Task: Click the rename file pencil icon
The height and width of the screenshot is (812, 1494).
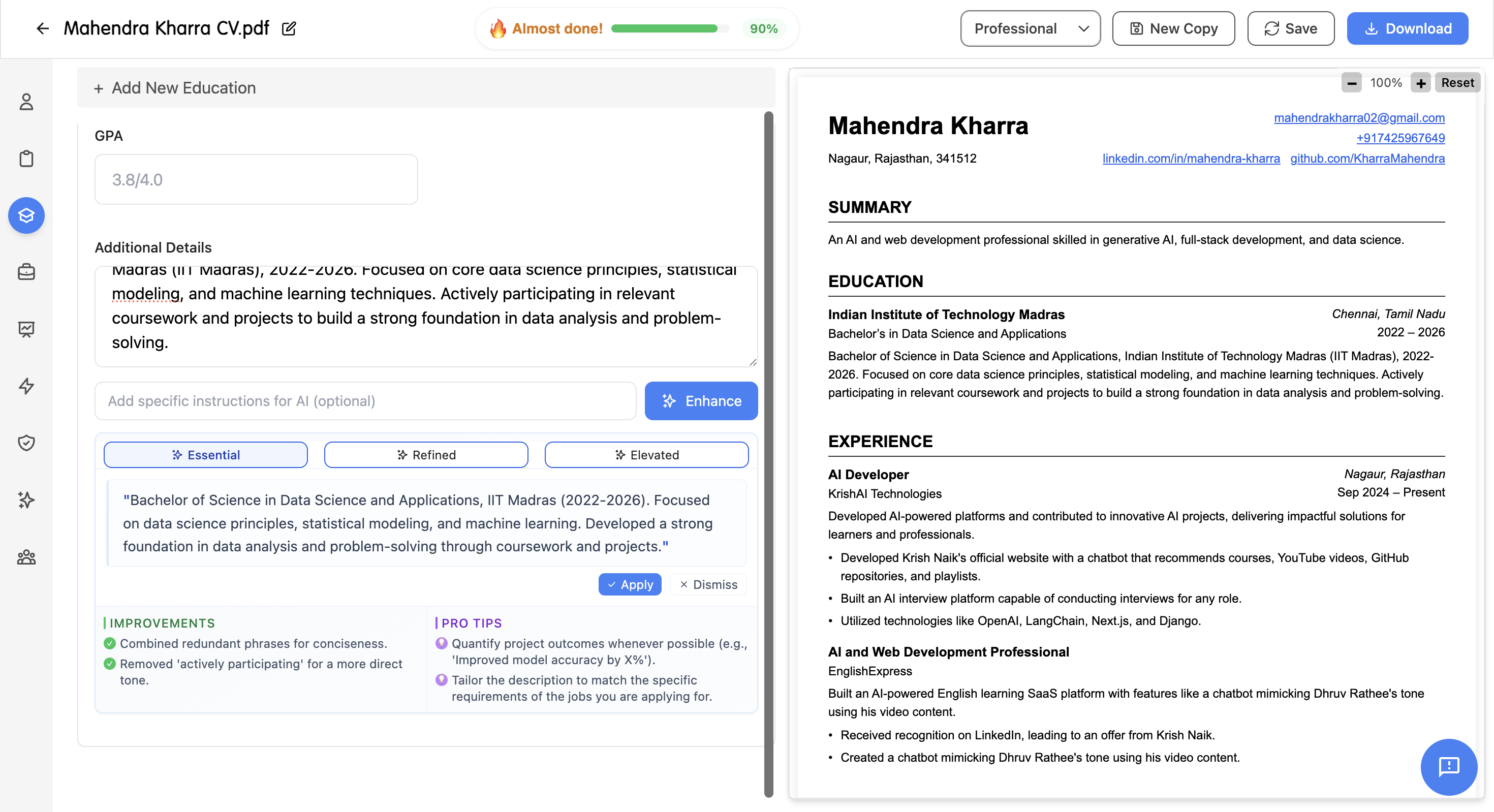Action: click(289, 28)
